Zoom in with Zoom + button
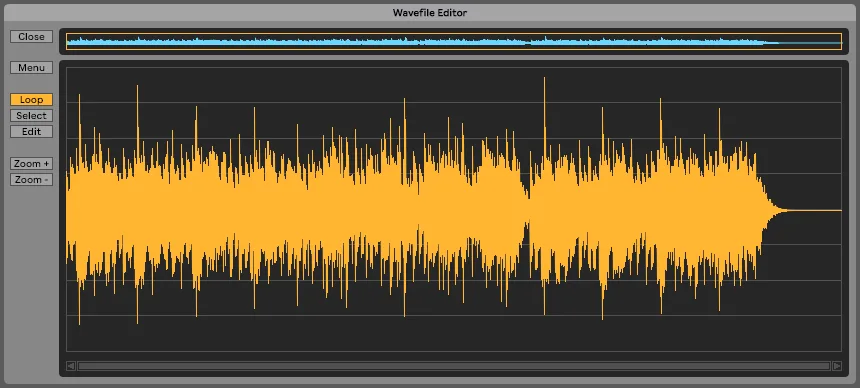The image size is (860, 388). click(x=31, y=164)
